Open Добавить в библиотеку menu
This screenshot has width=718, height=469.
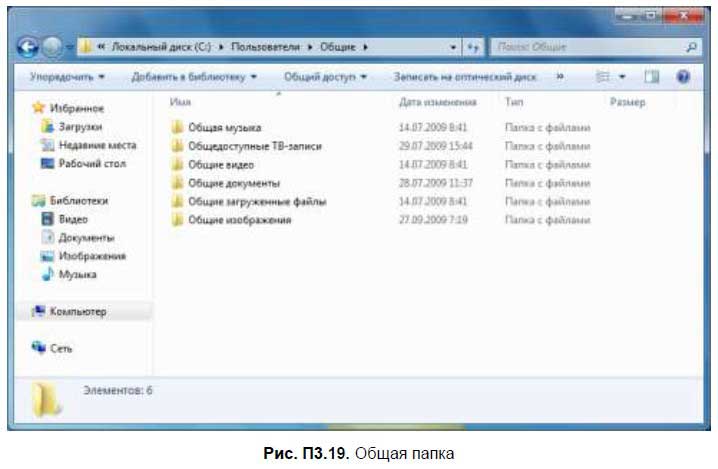coord(194,77)
